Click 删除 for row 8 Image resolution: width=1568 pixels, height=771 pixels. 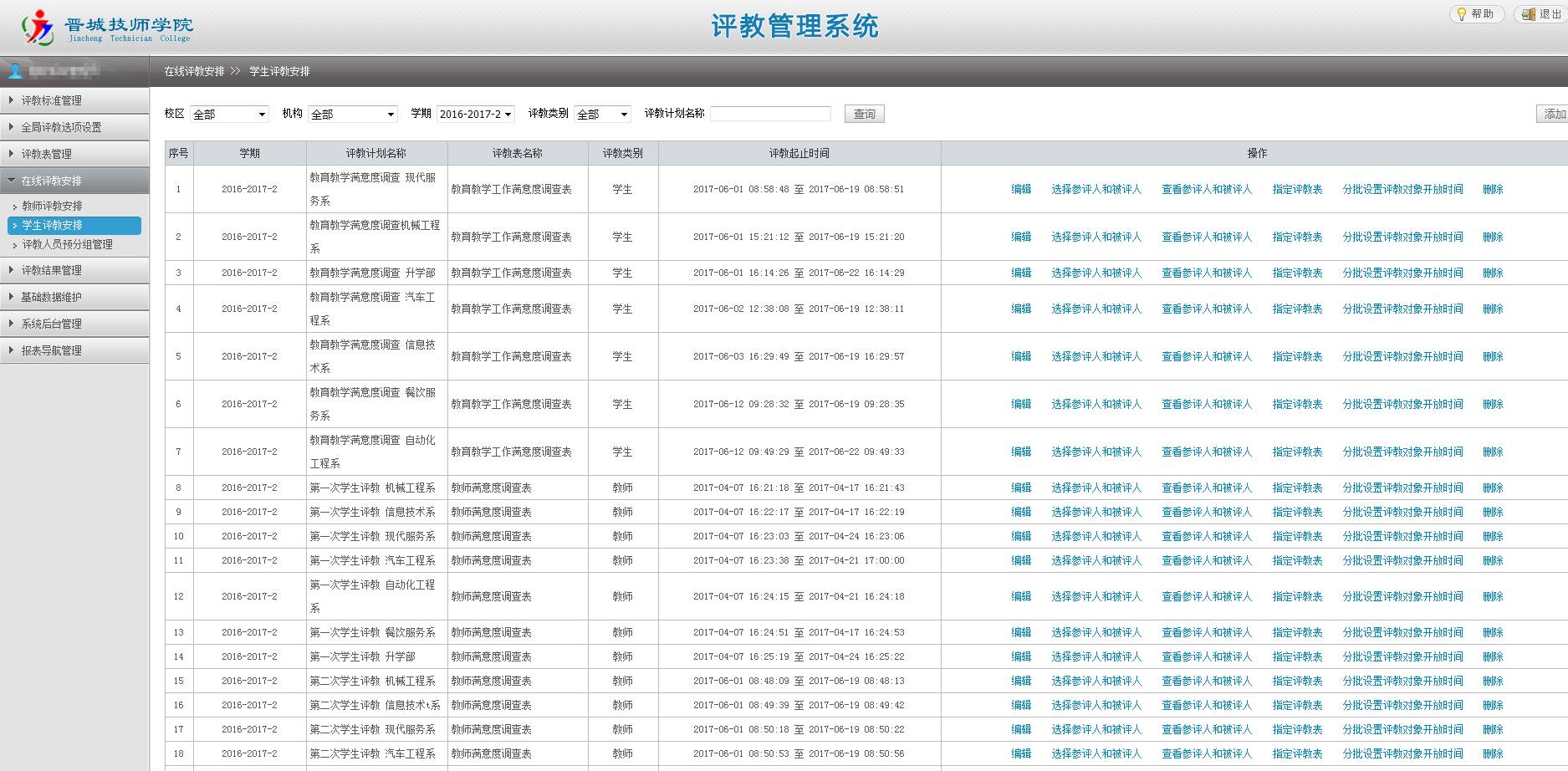click(1493, 488)
